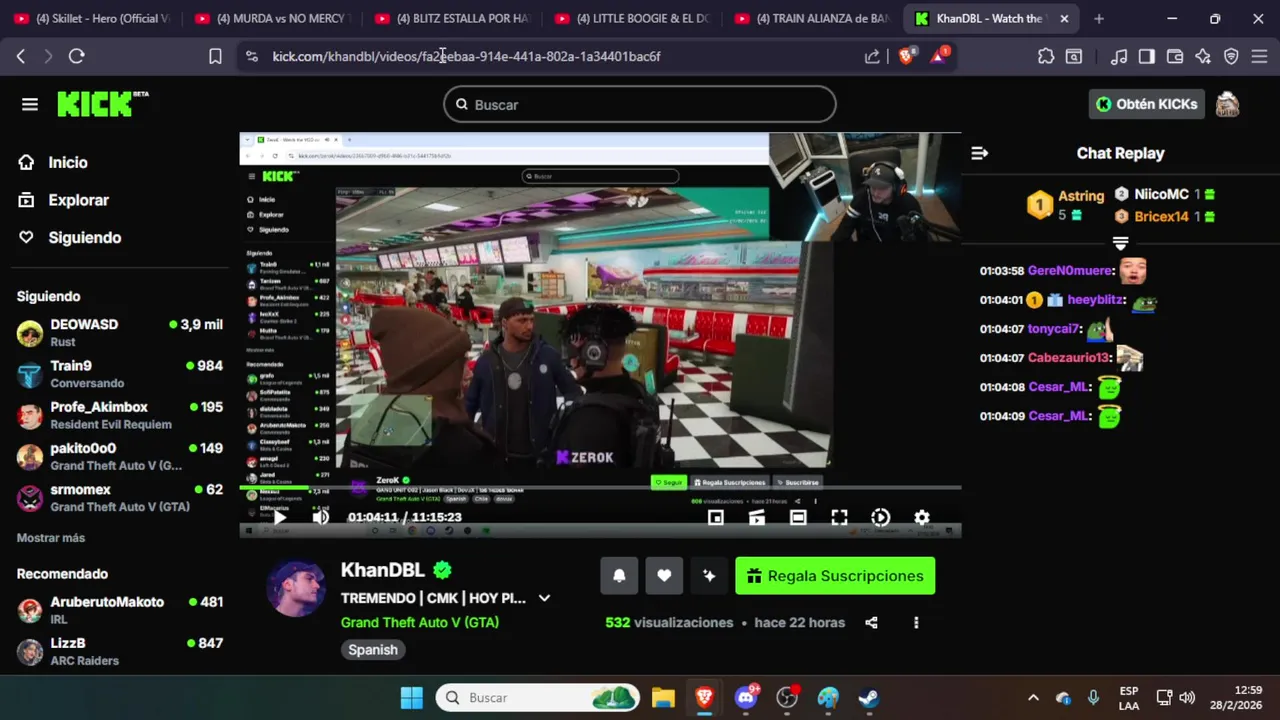The height and width of the screenshot is (720, 1280).
Task: Toggle follow heart for KhanDBL
Action: click(x=664, y=576)
